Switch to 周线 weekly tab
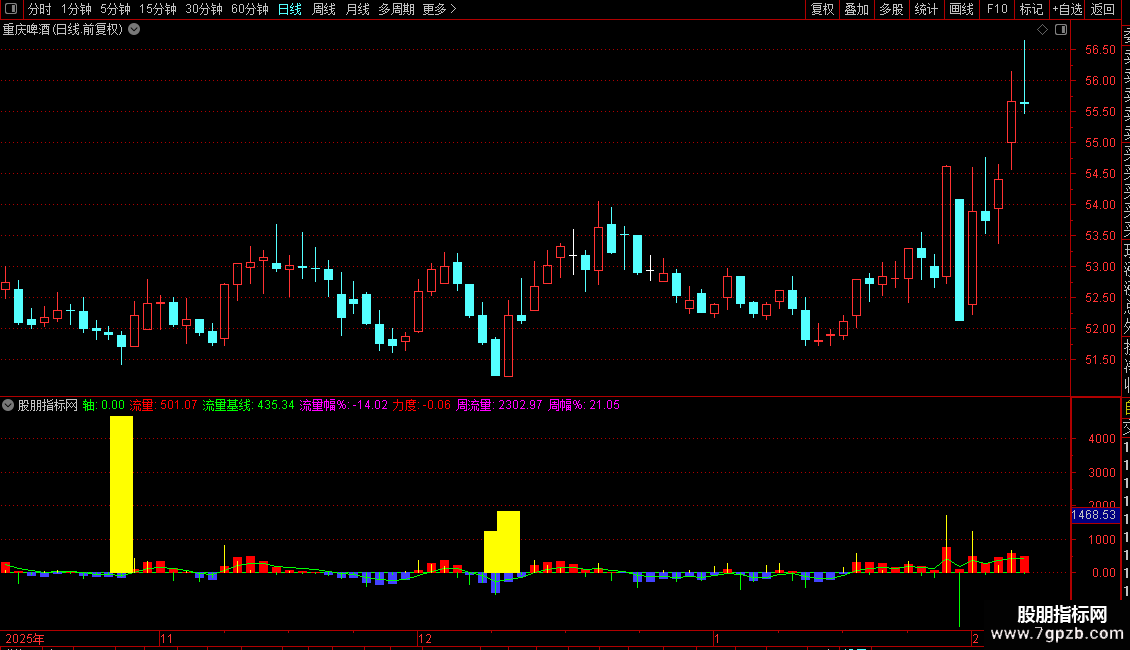1130x650 pixels. tap(324, 9)
